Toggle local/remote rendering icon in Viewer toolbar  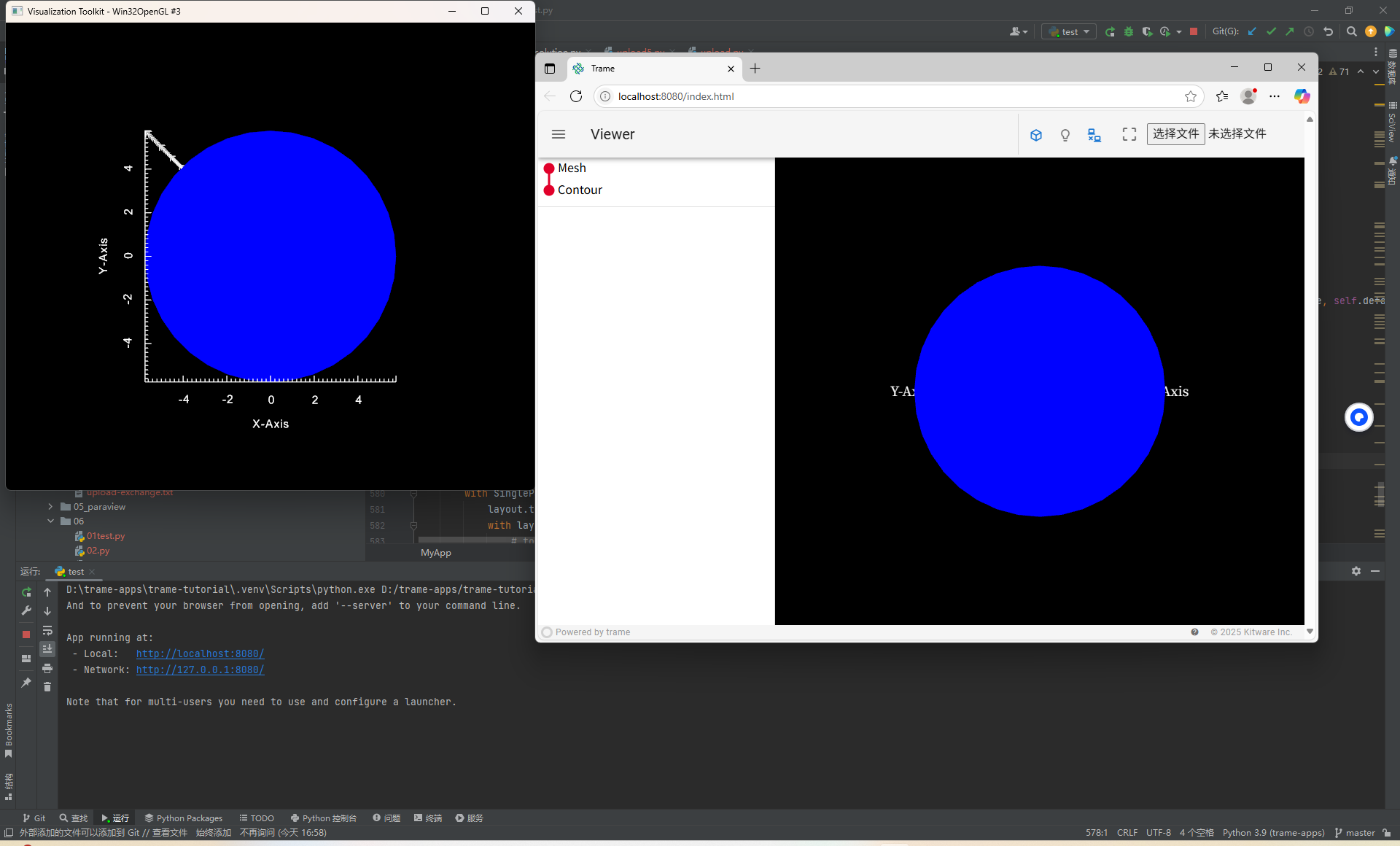coord(1094,135)
